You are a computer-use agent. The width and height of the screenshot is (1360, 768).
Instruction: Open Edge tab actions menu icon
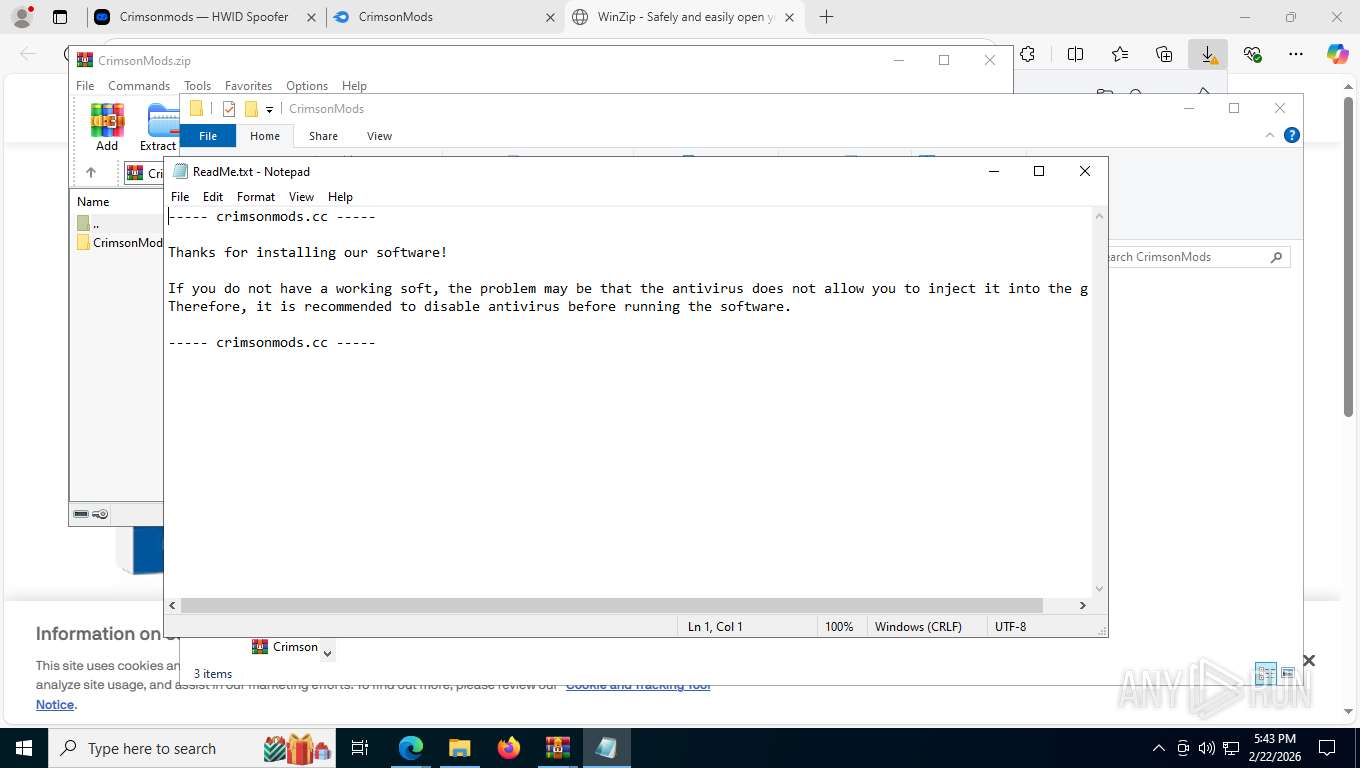click(x=60, y=17)
